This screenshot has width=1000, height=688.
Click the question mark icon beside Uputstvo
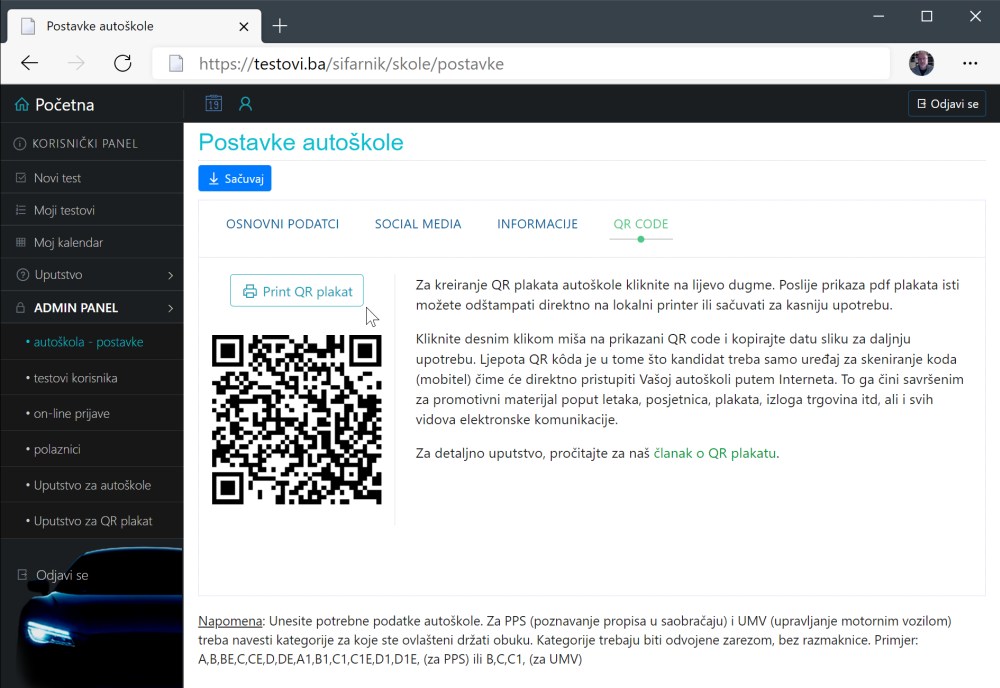[x=22, y=275]
